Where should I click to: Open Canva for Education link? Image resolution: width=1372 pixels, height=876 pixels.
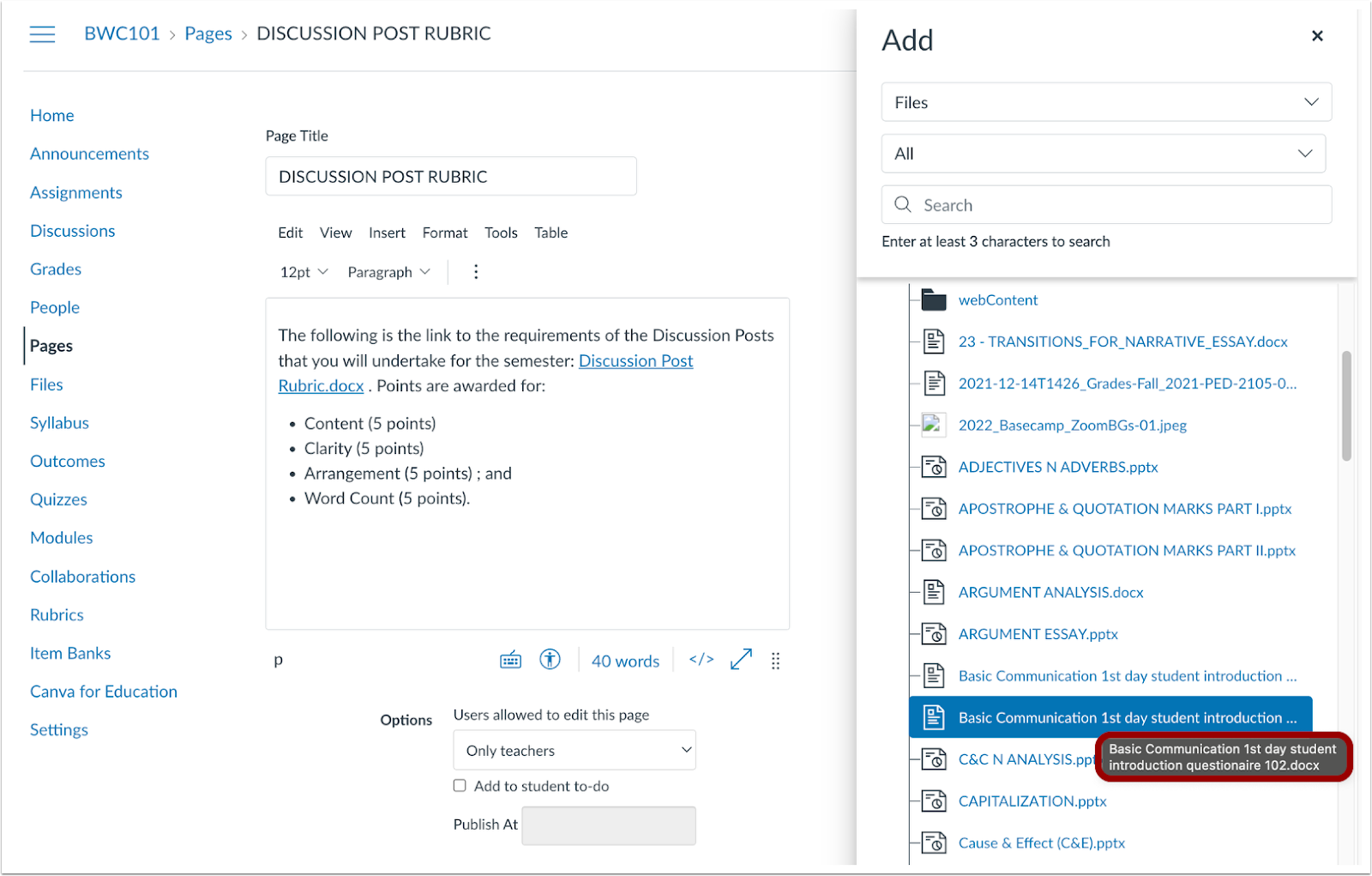pyautogui.click(x=104, y=692)
